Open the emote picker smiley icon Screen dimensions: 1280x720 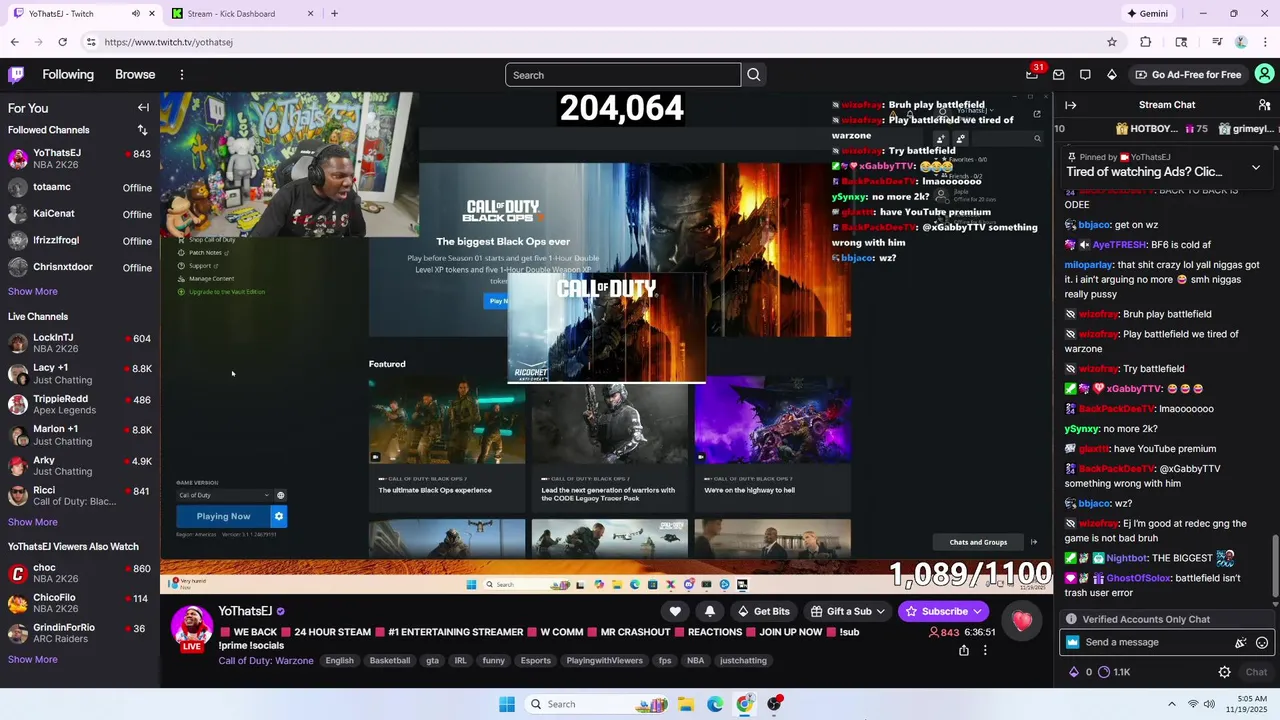[x=1262, y=643]
